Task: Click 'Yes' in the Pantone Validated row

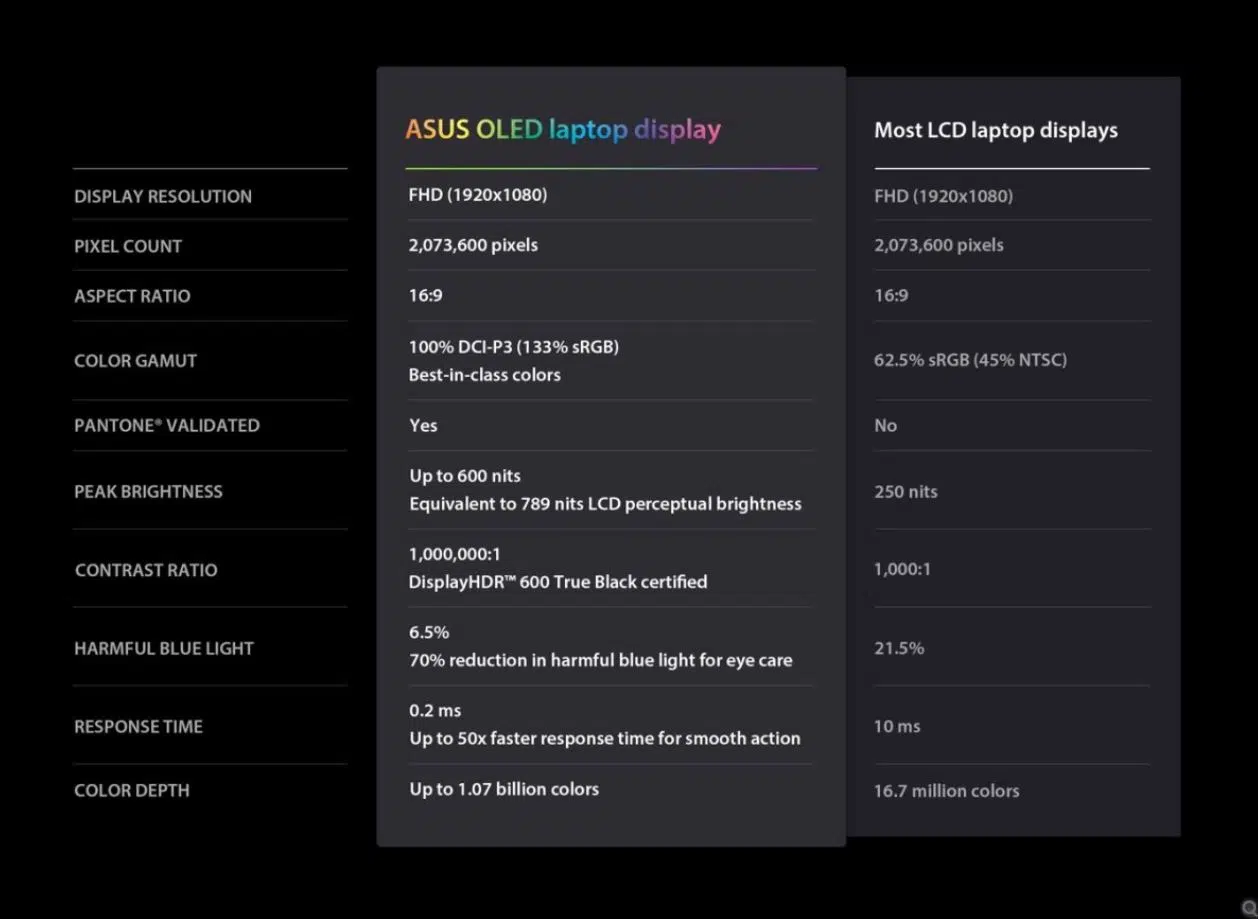Action: (423, 425)
